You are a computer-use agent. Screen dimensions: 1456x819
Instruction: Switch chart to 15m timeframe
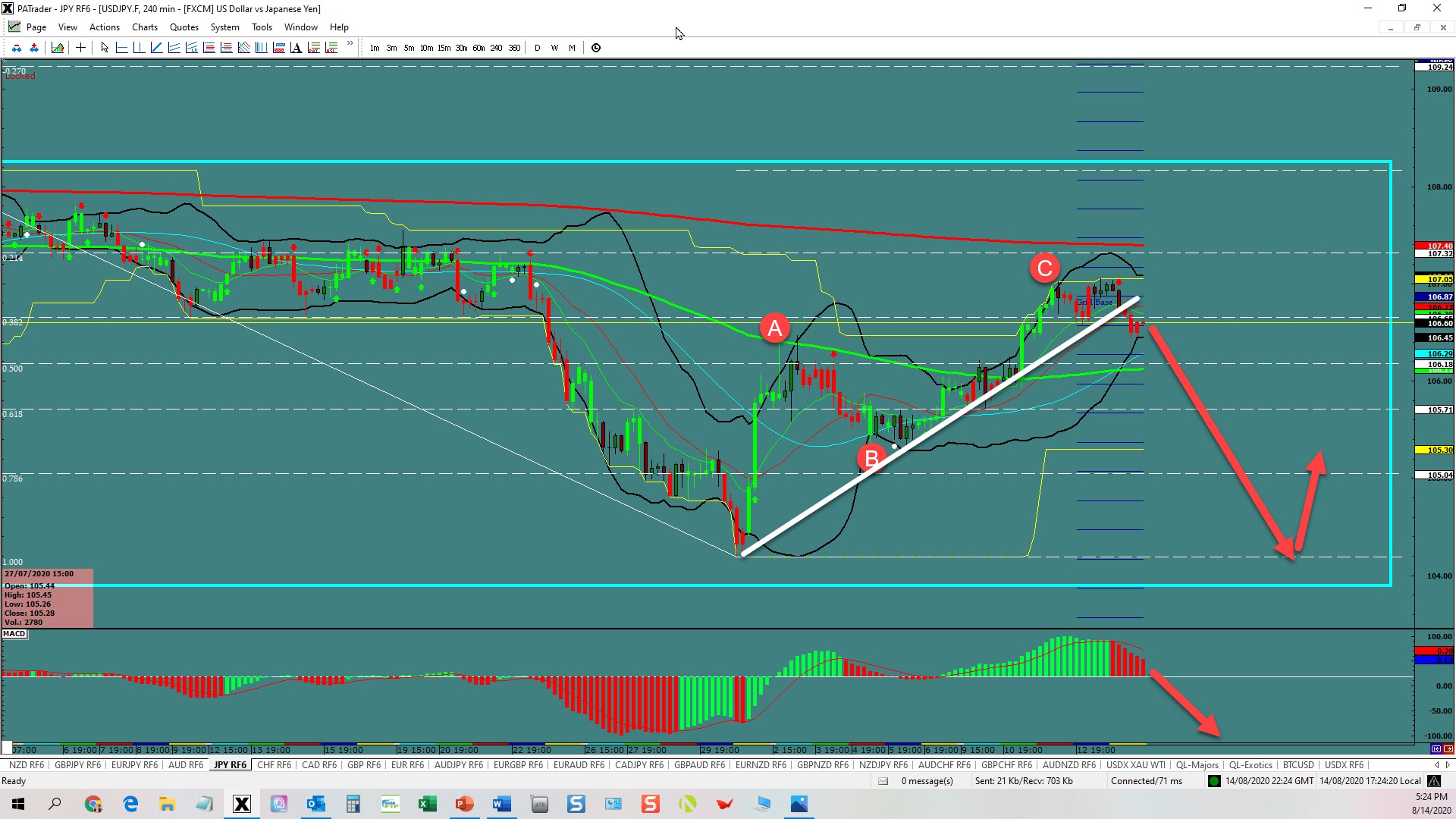(444, 48)
